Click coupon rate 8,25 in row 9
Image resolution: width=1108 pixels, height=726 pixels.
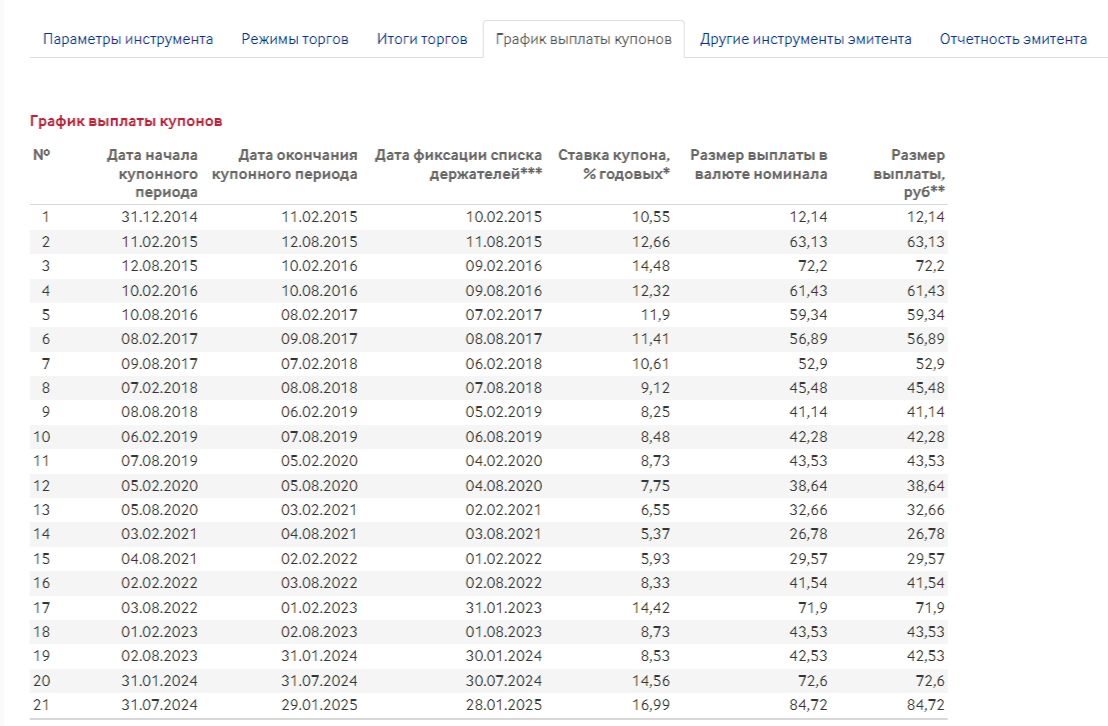coord(655,411)
